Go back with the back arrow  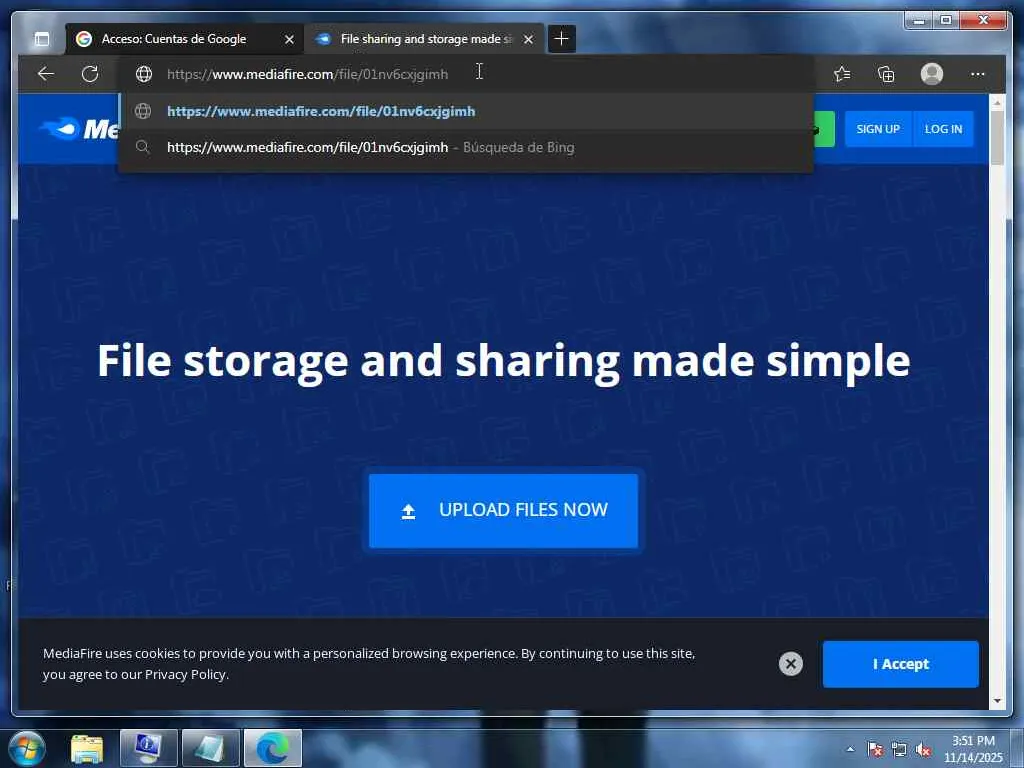46,74
